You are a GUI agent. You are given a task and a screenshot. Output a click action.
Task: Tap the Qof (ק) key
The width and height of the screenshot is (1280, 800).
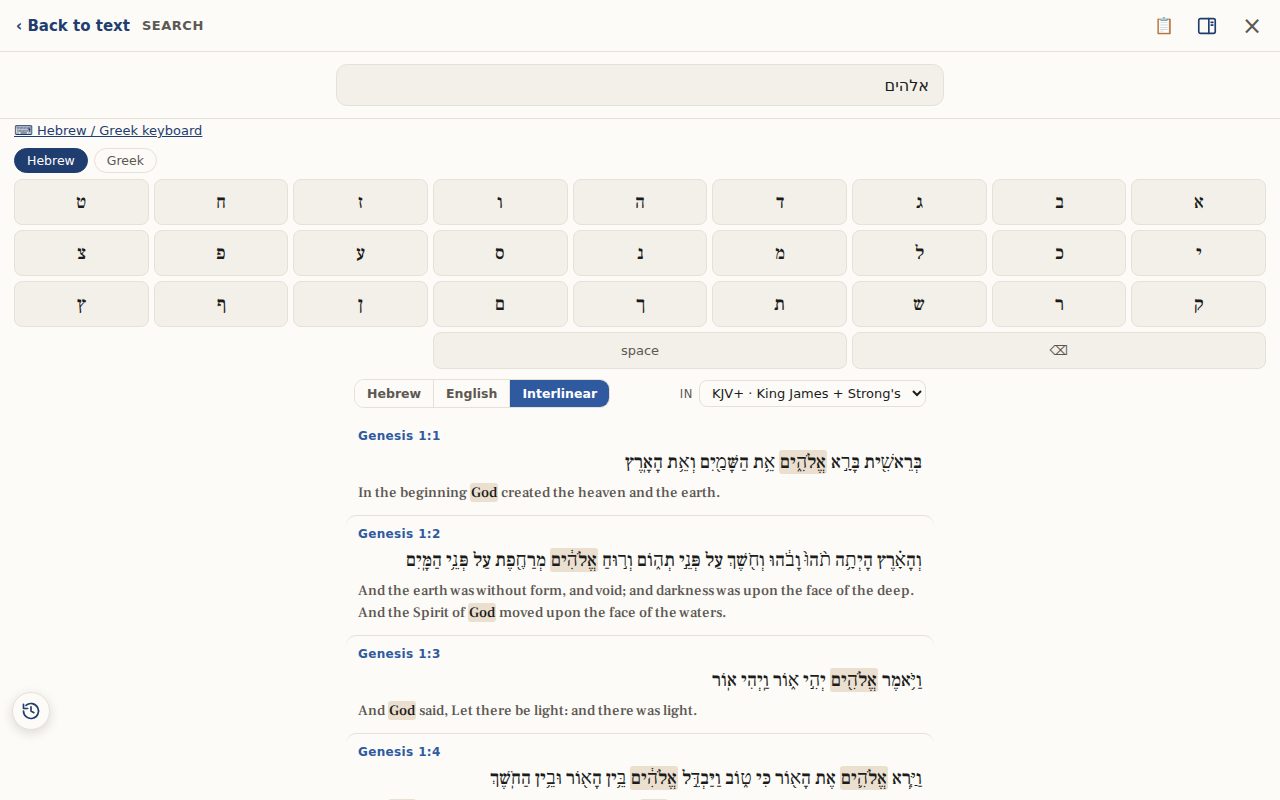[1198, 304]
